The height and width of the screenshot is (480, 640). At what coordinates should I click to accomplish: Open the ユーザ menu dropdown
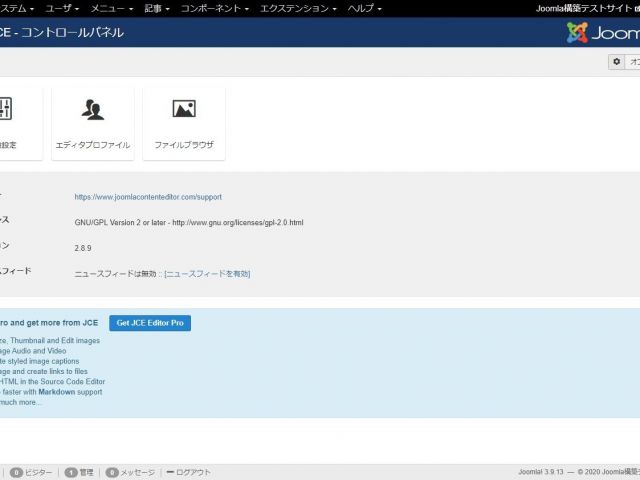(x=62, y=8)
